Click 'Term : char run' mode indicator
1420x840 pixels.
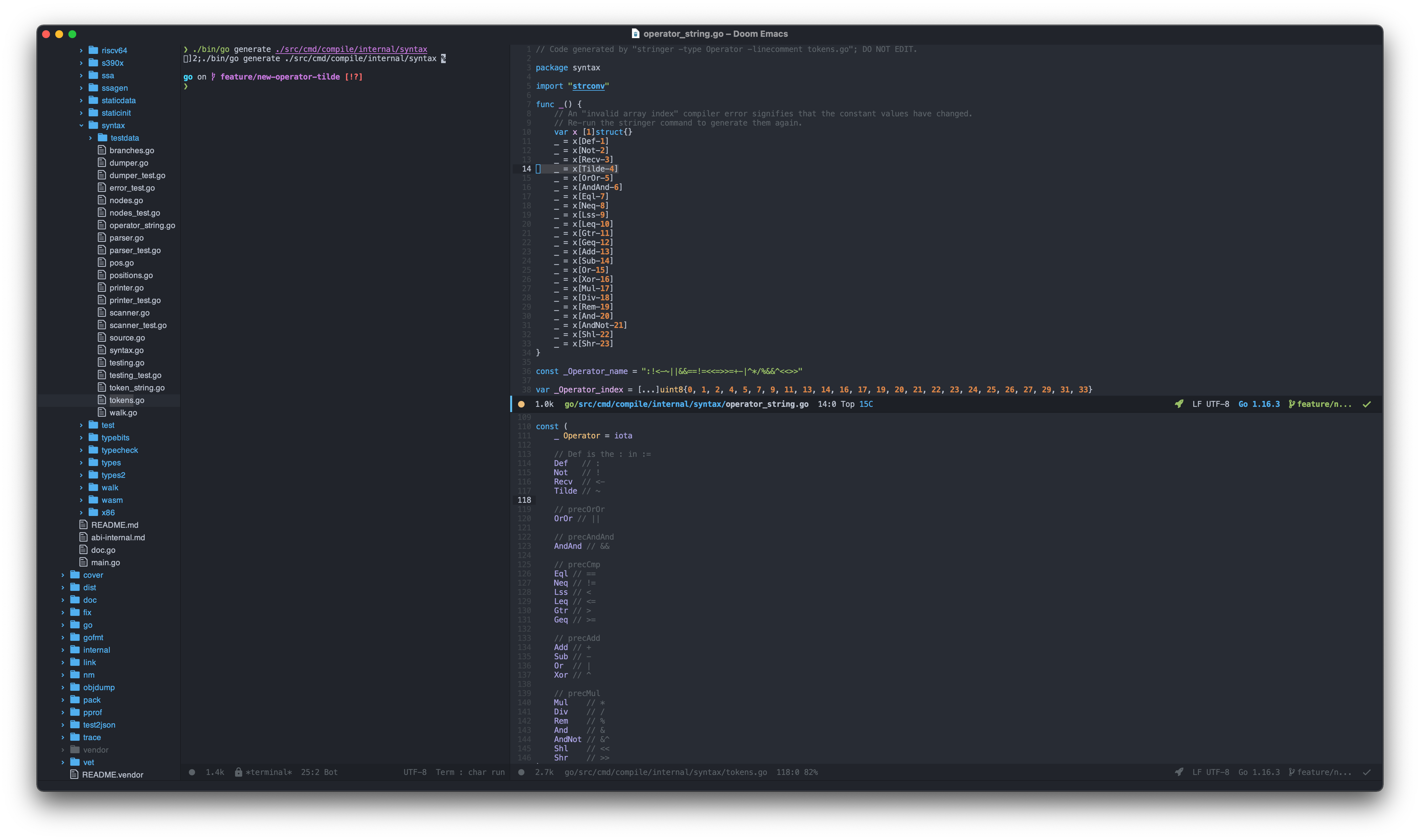470,772
